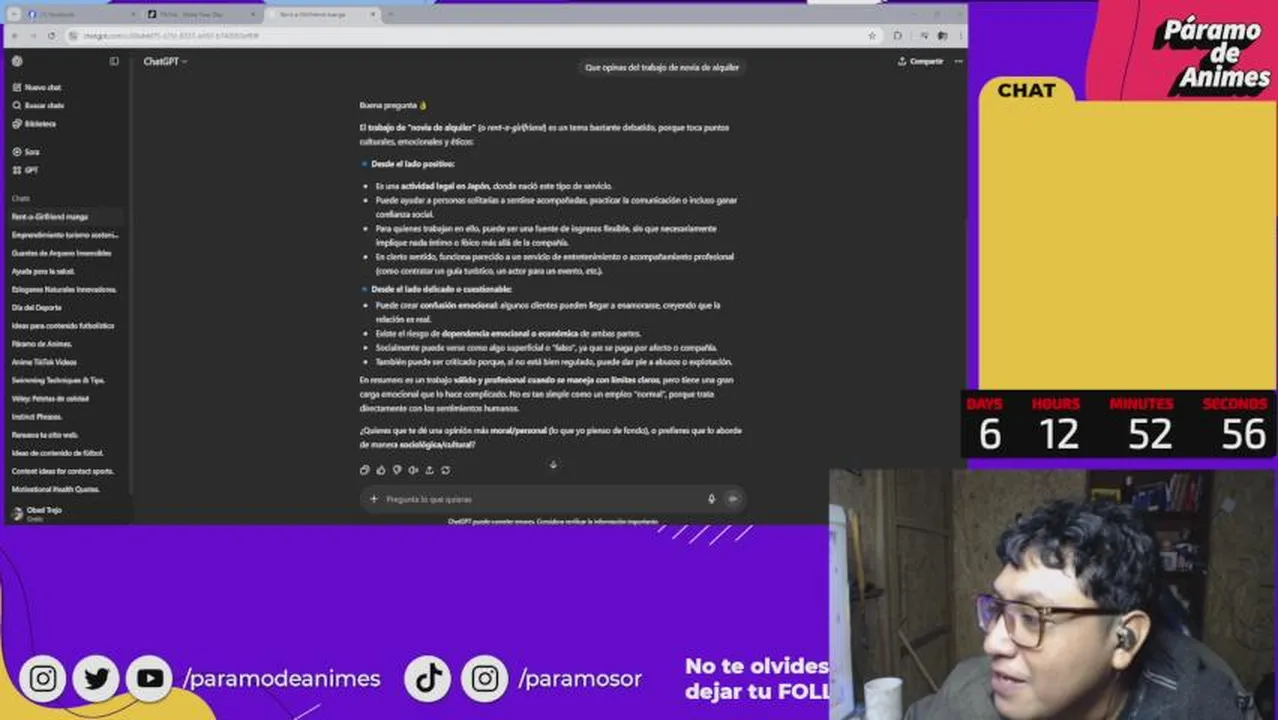Start a Nuevo chat
This screenshot has width=1278, height=720.
point(38,87)
